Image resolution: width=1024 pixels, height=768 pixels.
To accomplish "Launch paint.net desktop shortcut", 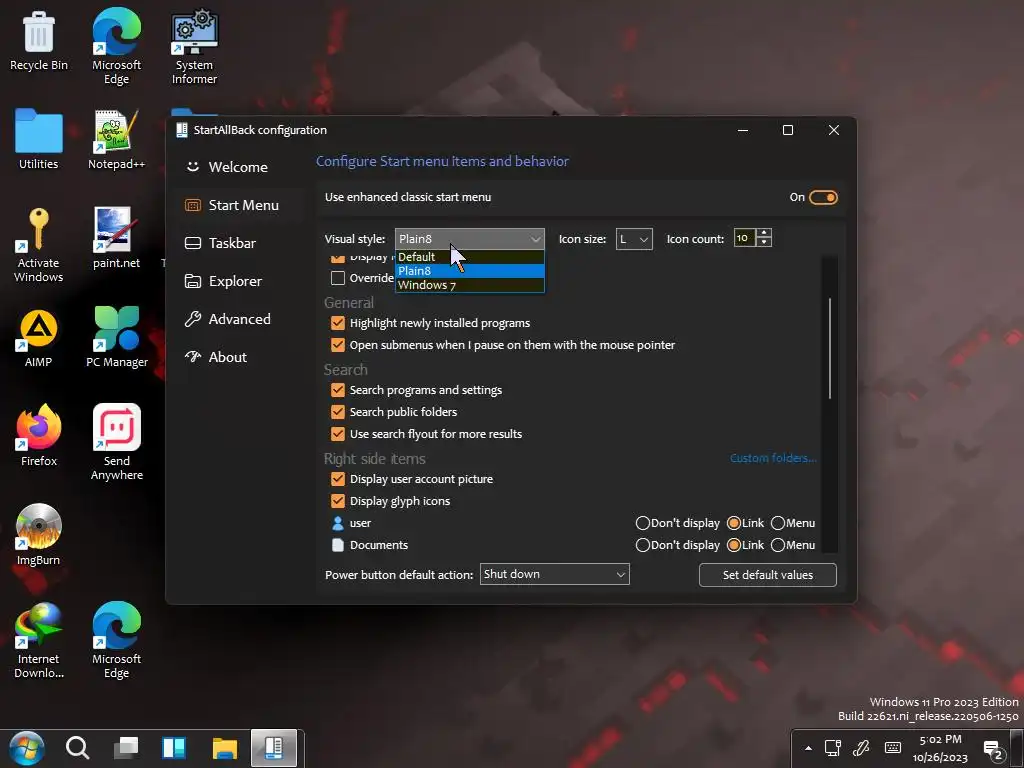I will [x=116, y=238].
